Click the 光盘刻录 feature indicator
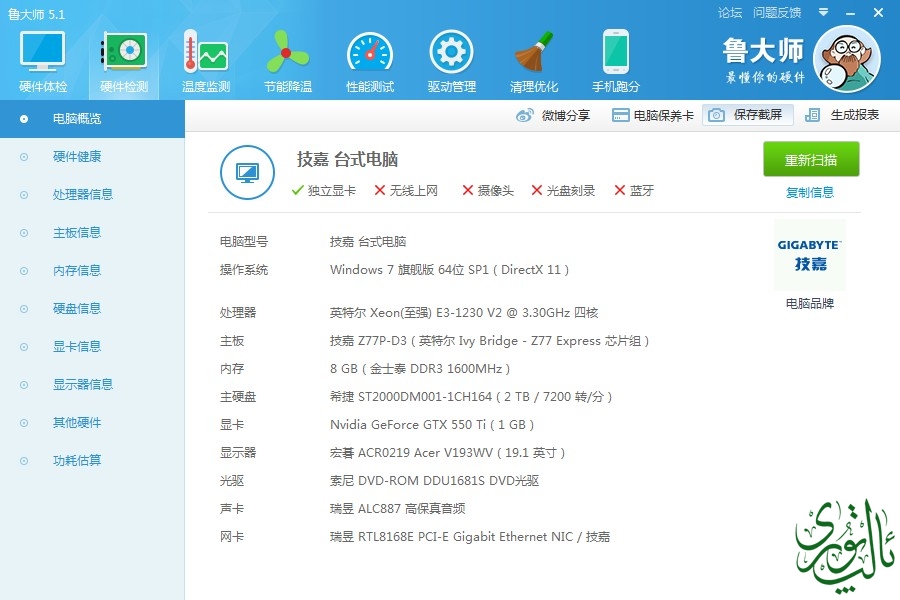 (564, 191)
